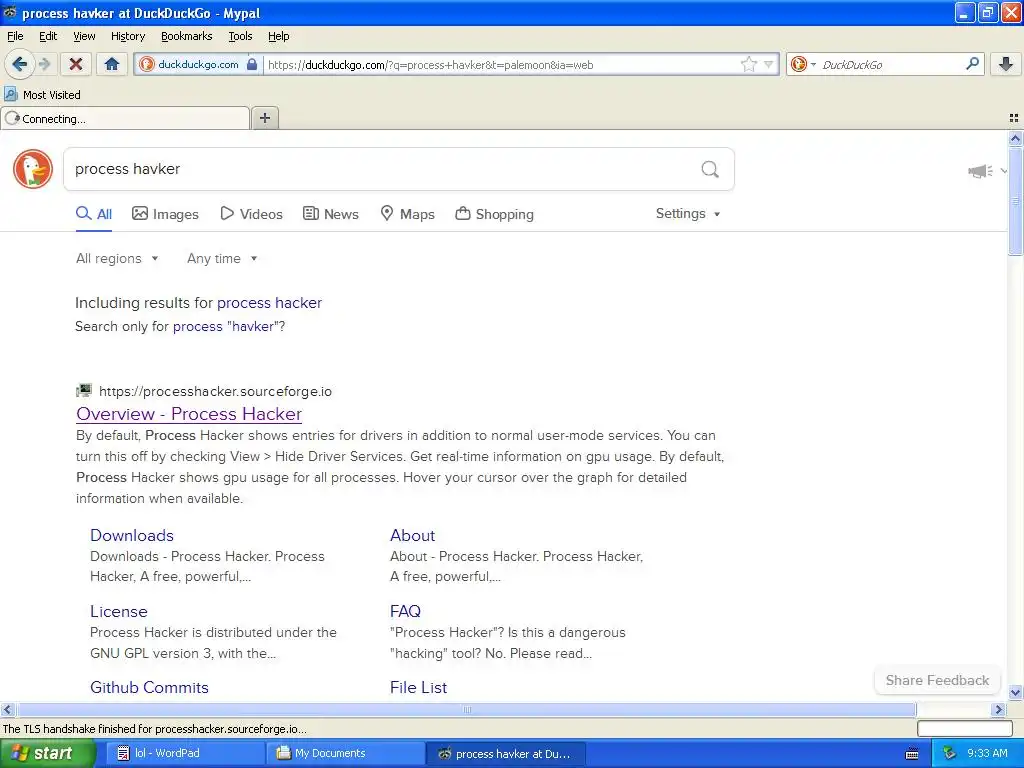Click the Share Feedback button

pyautogui.click(x=936, y=680)
